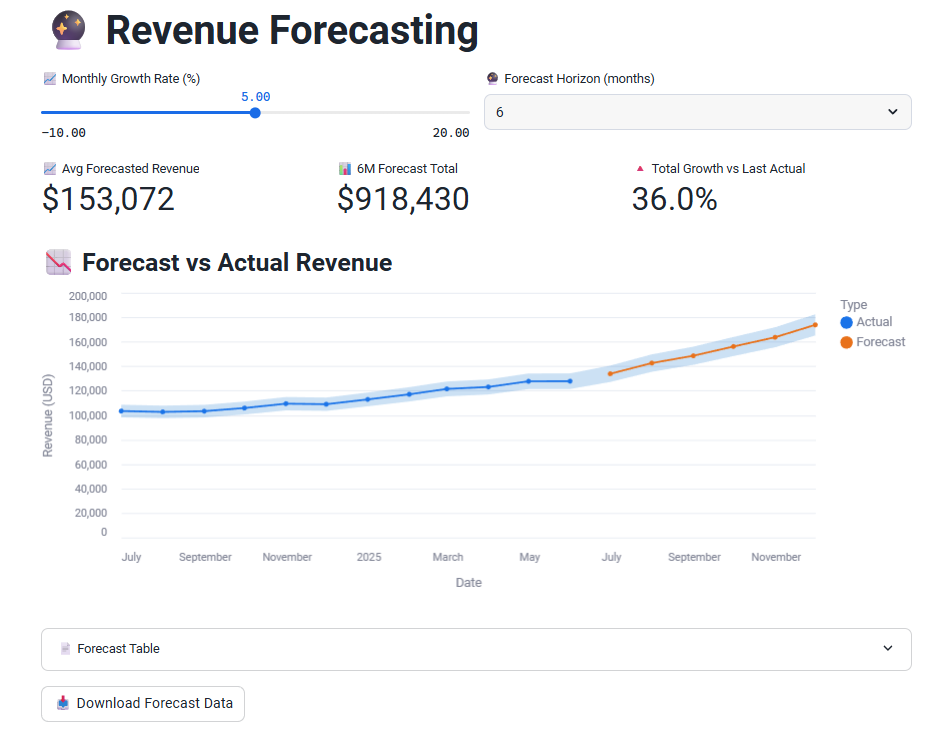Click the $918,430 6M Forecast Total value
The image size is (929, 739).
coord(403,199)
